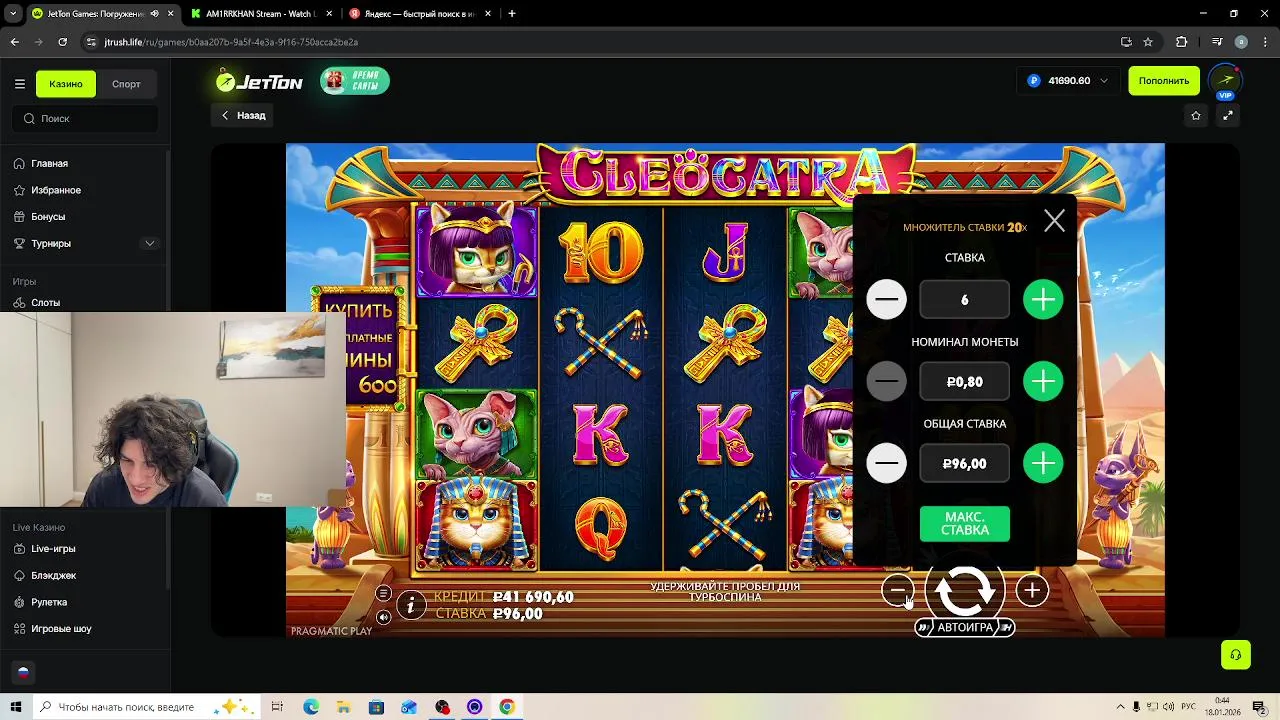Raise the bet using the plus beside the spin button
The width and height of the screenshot is (1280, 720).
pyautogui.click(x=1032, y=591)
